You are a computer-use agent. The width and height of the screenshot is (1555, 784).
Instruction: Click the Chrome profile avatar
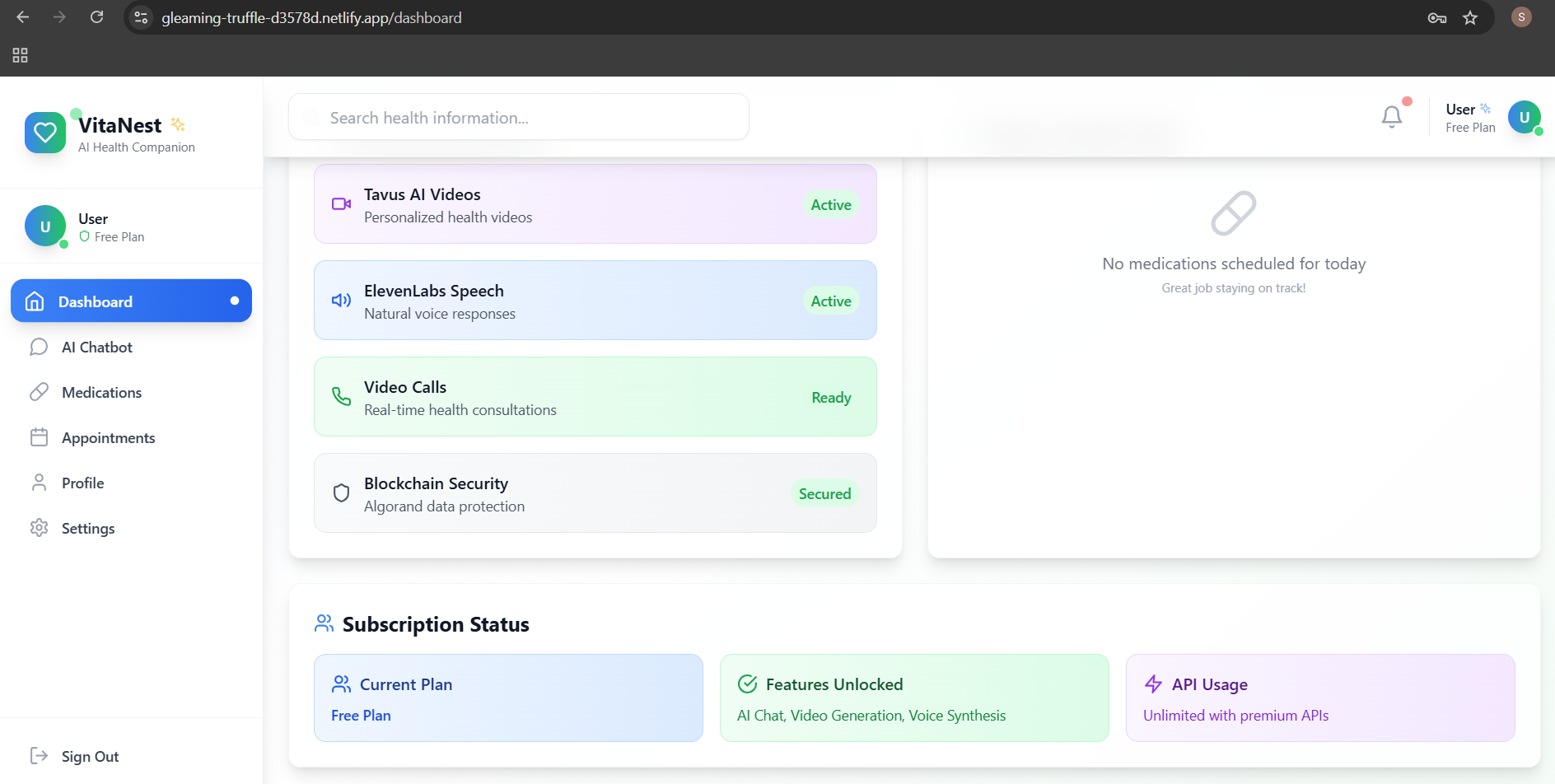click(1521, 17)
